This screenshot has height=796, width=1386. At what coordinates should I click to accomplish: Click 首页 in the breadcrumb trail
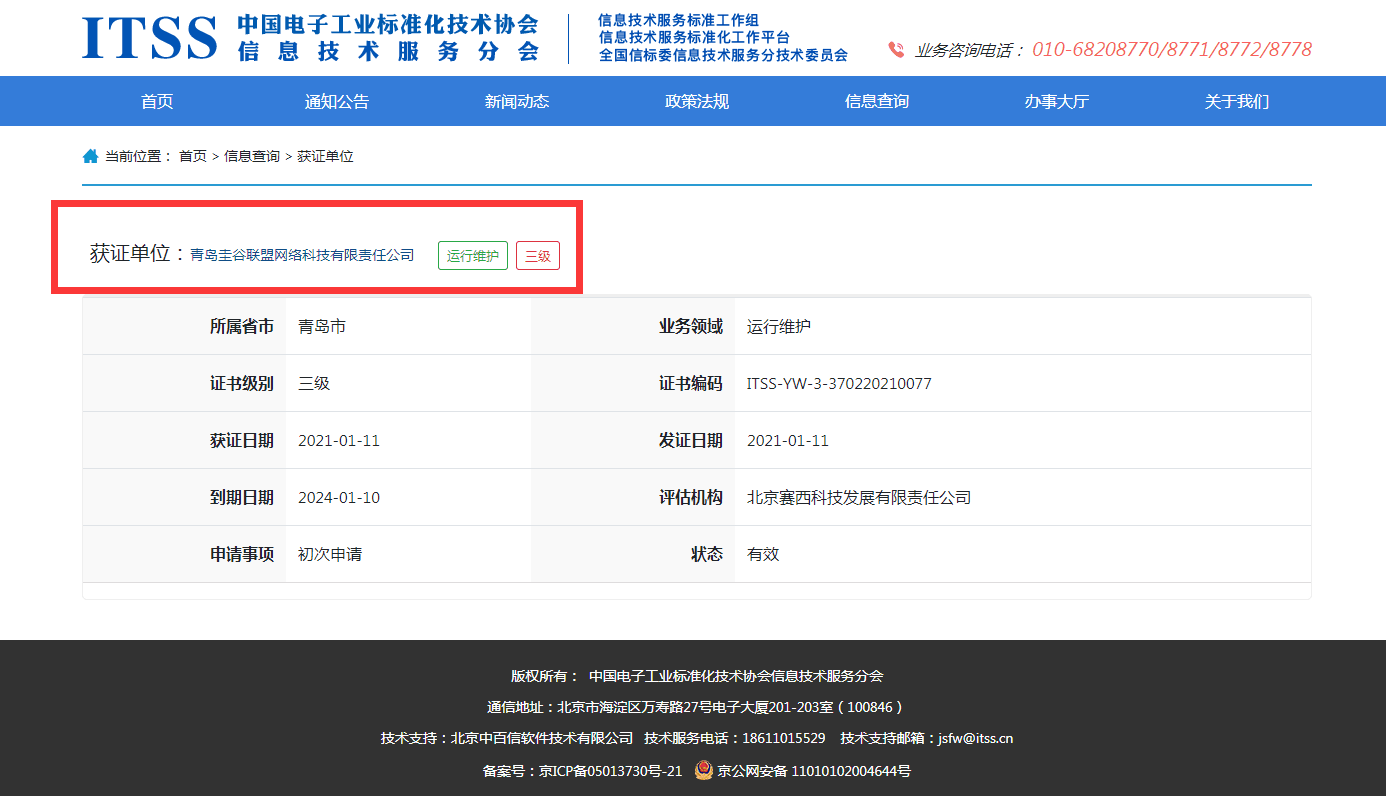coord(192,156)
